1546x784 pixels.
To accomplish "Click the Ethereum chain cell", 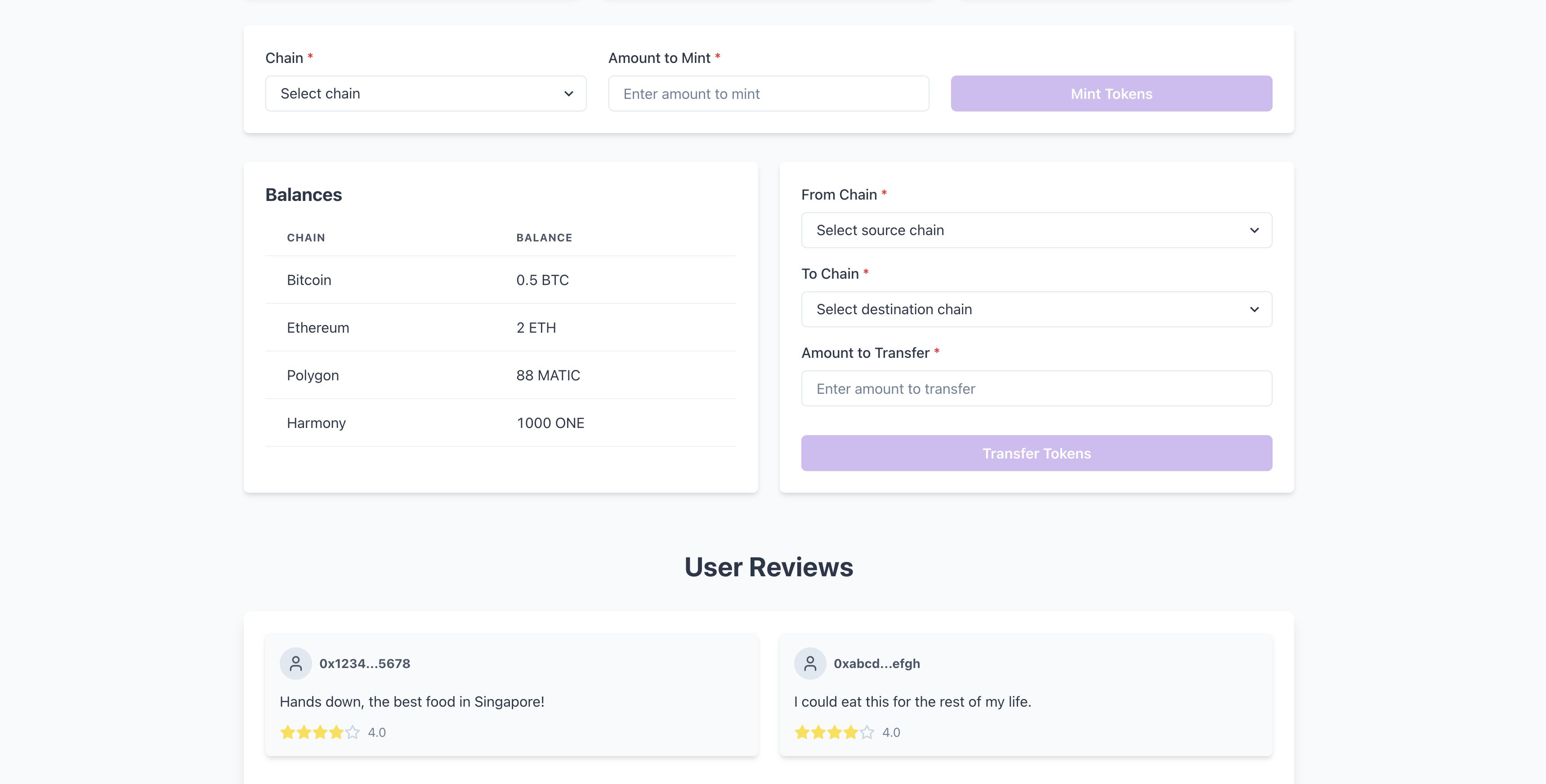I will tap(318, 328).
